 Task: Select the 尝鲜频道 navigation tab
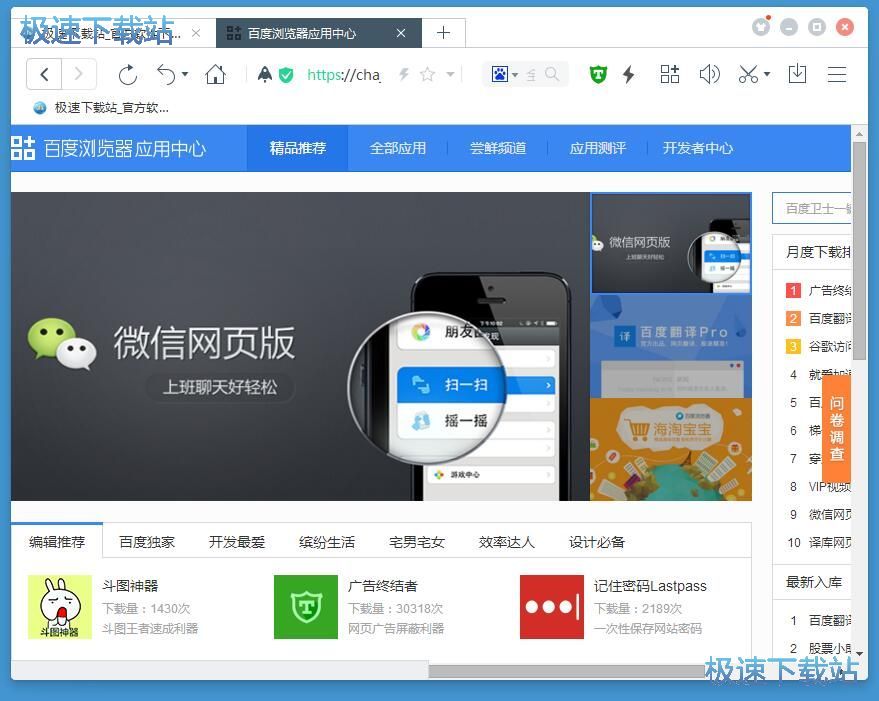498,148
